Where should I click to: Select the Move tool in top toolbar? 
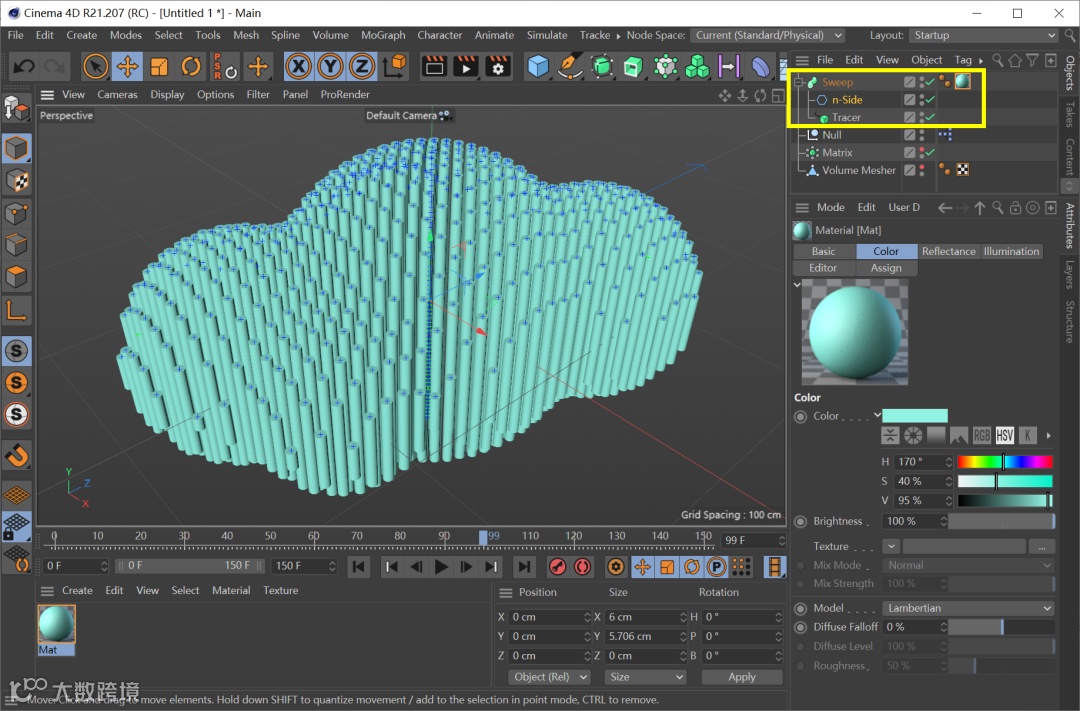(127, 67)
